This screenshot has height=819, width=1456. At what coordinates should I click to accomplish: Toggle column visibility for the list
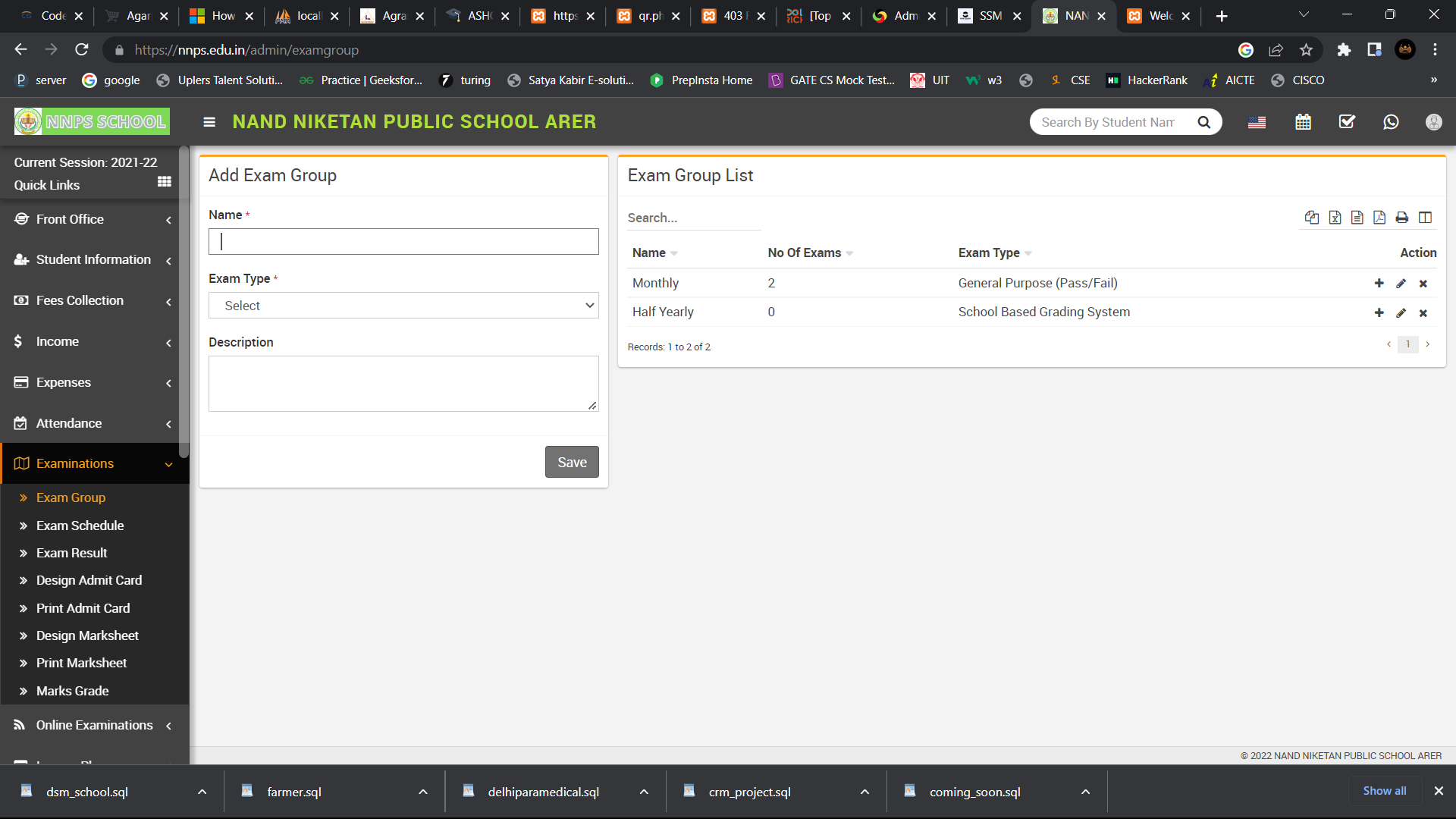coord(1425,218)
